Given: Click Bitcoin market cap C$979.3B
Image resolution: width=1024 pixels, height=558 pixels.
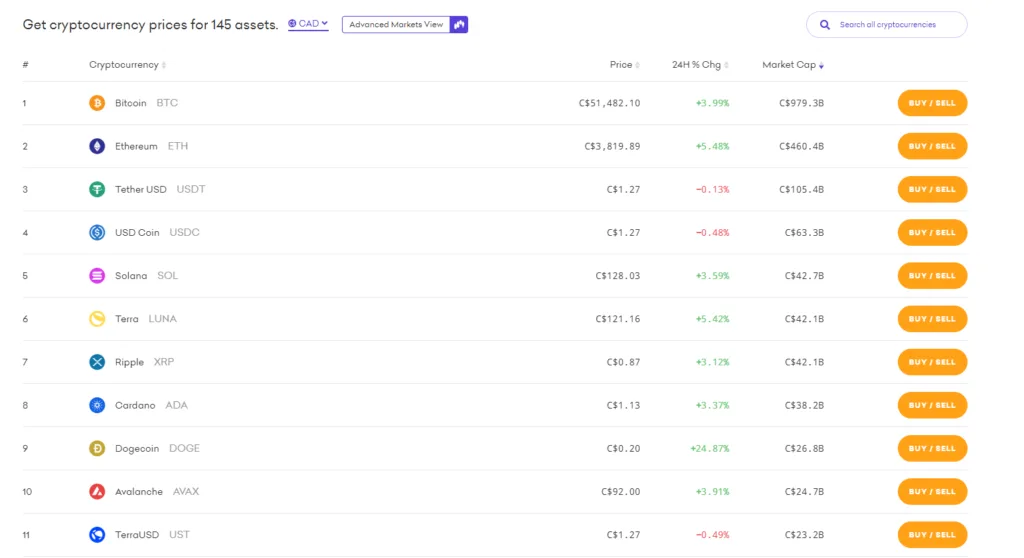Looking at the screenshot, I should point(801,103).
